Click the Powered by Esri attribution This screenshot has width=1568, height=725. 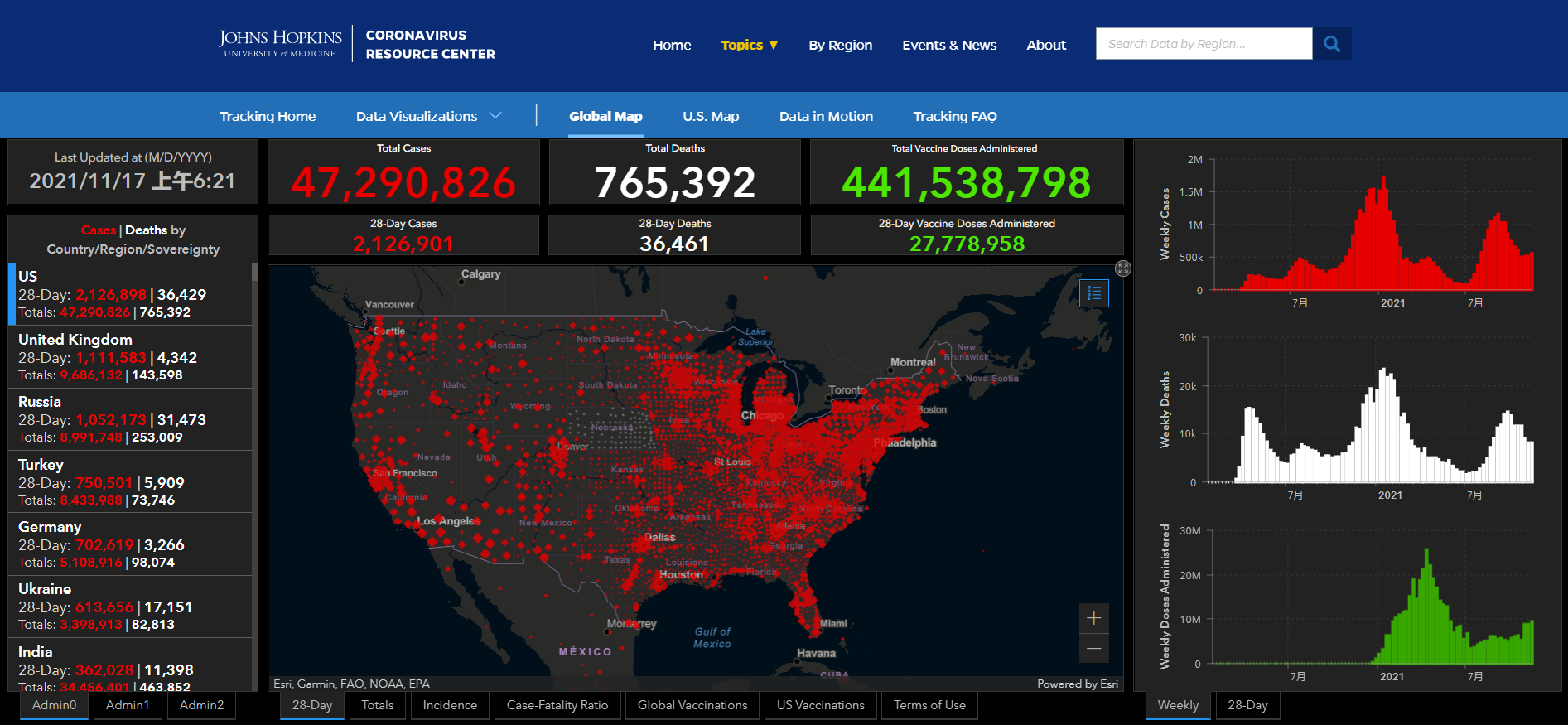point(1078,684)
